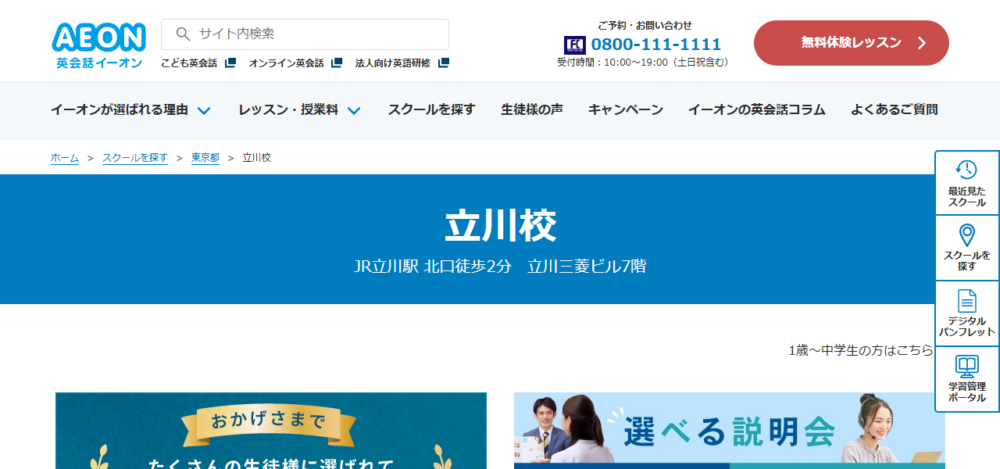Open 最近見たスクール side label
The height and width of the screenshot is (469, 1000).
pyautogui.click(x=967, y=197)
